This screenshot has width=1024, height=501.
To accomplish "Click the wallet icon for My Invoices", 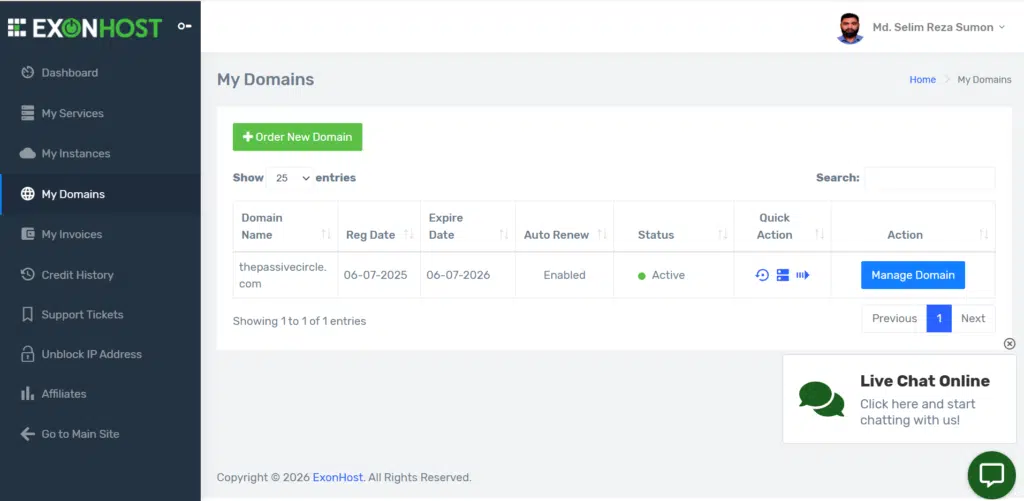I will click(x=27, y=234).
